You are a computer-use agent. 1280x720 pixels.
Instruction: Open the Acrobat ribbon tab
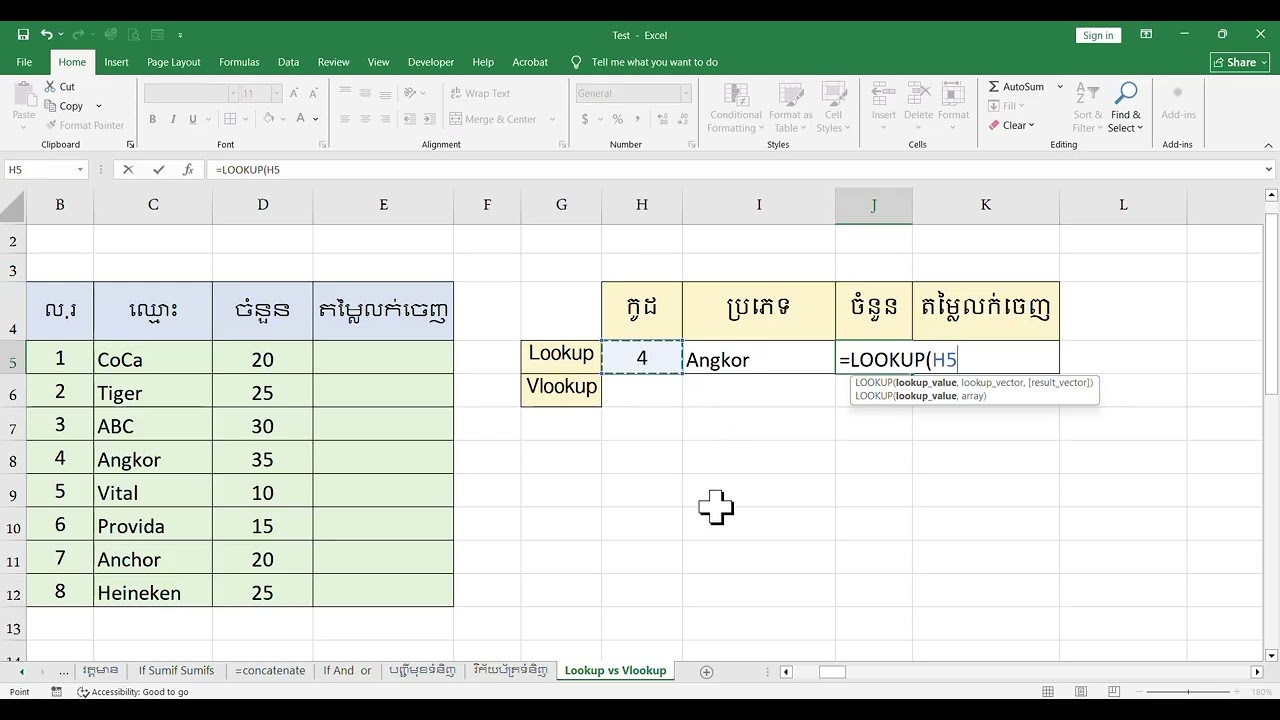tap(530, 62)
